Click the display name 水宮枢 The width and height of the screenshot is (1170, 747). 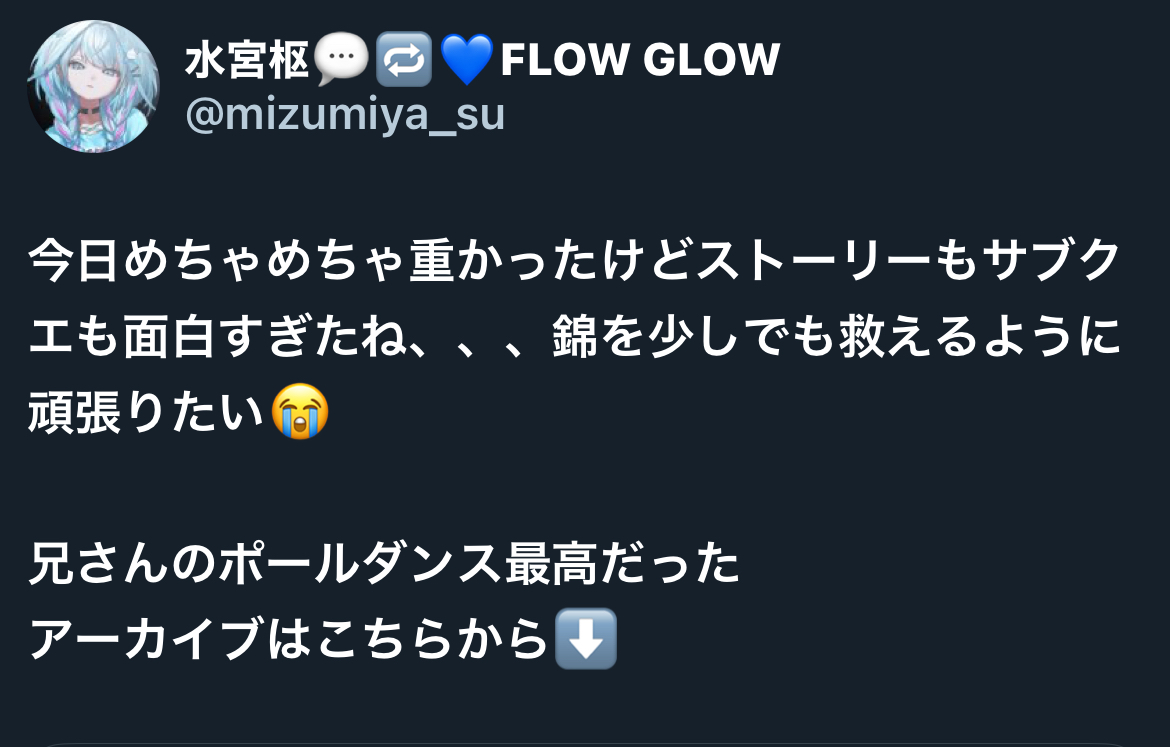(x=247, y=60)
